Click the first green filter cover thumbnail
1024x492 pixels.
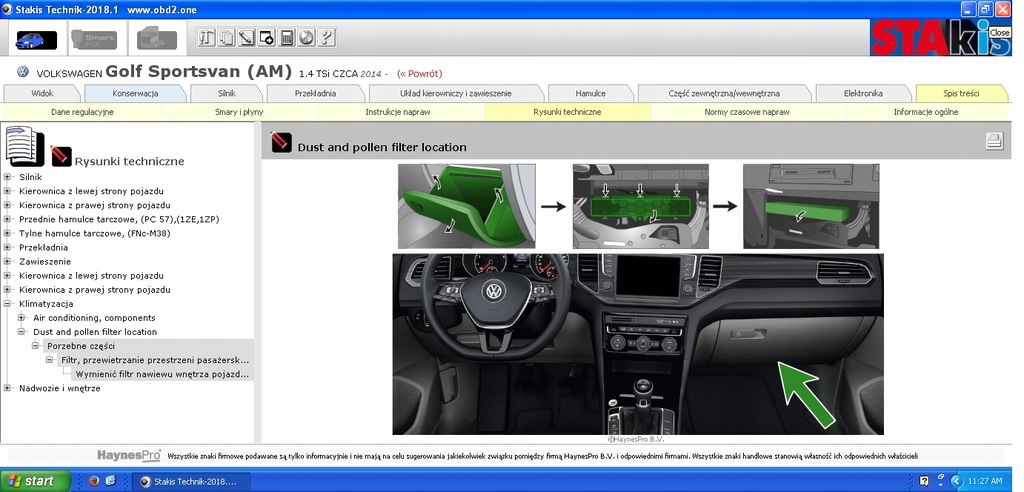point(466,206)
